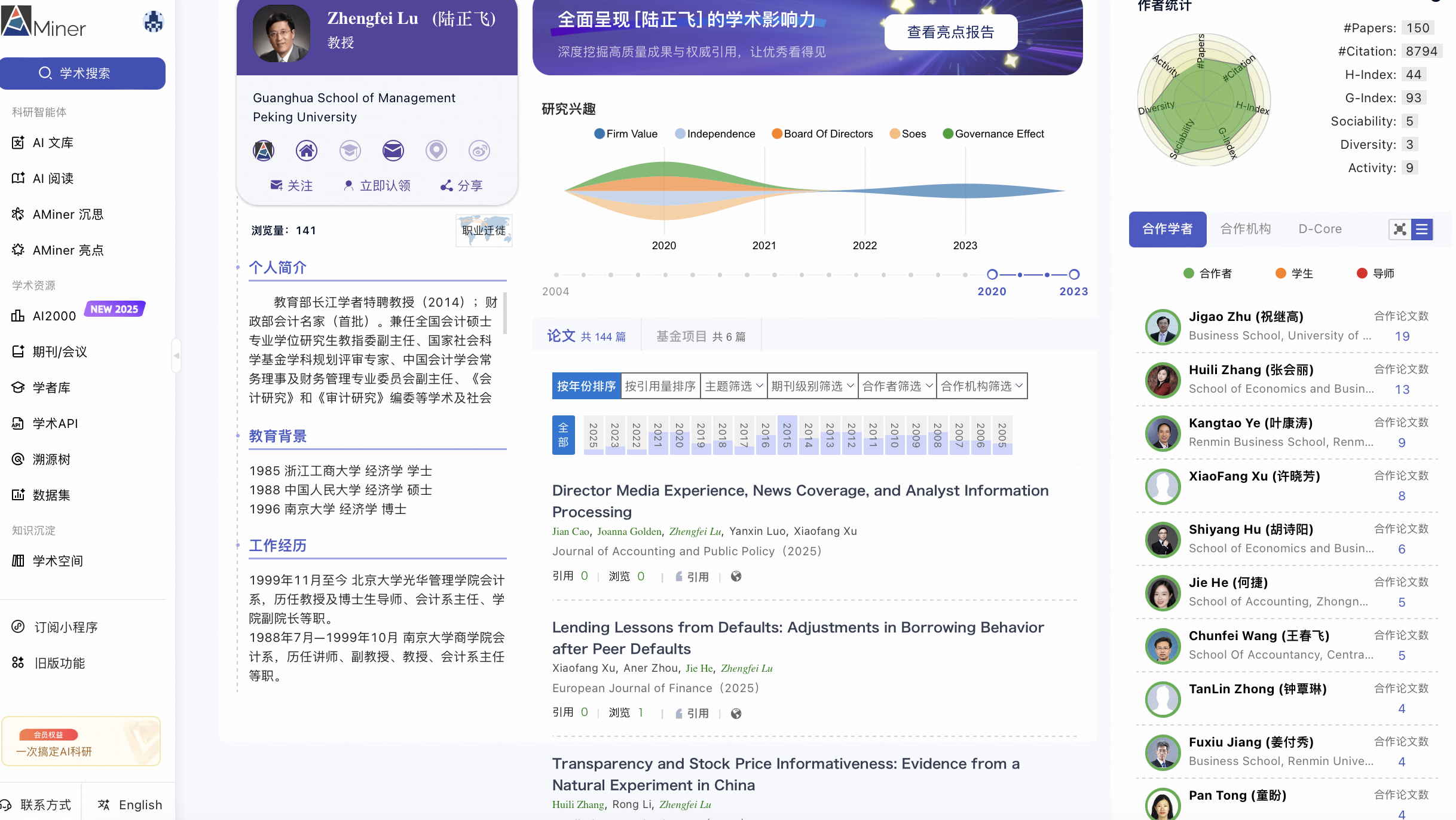The height and width of the screenshot is (820, 1456).
Task: Click the homepage icon on profile card
Action: [307, 151]
